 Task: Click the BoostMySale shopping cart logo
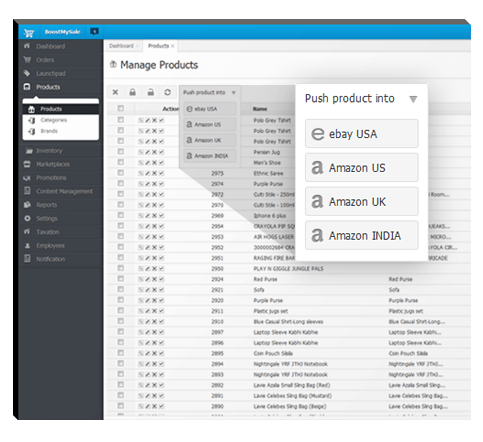point(29,32)
